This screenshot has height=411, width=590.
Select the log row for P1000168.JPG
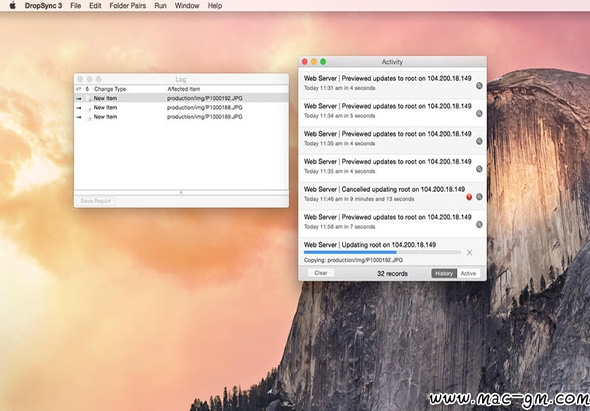tap(181, 108)
